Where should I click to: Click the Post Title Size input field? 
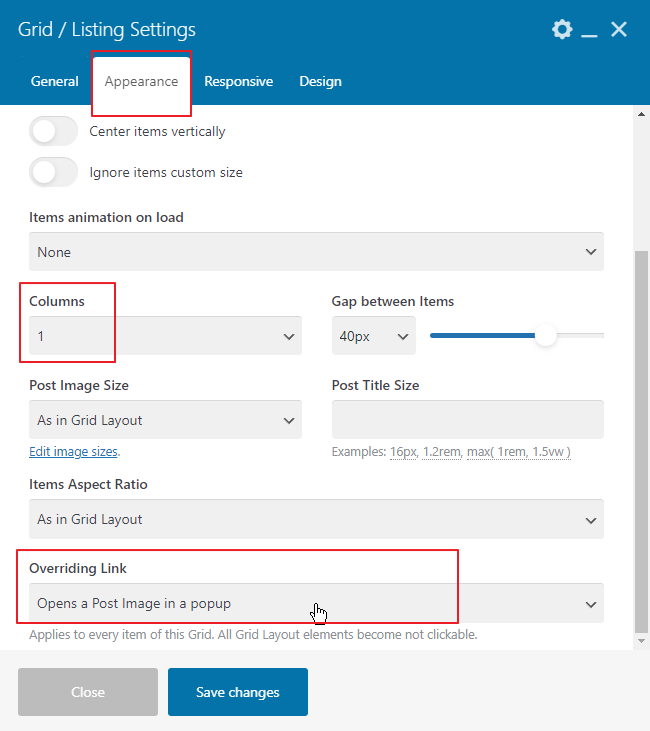[468, 420]
